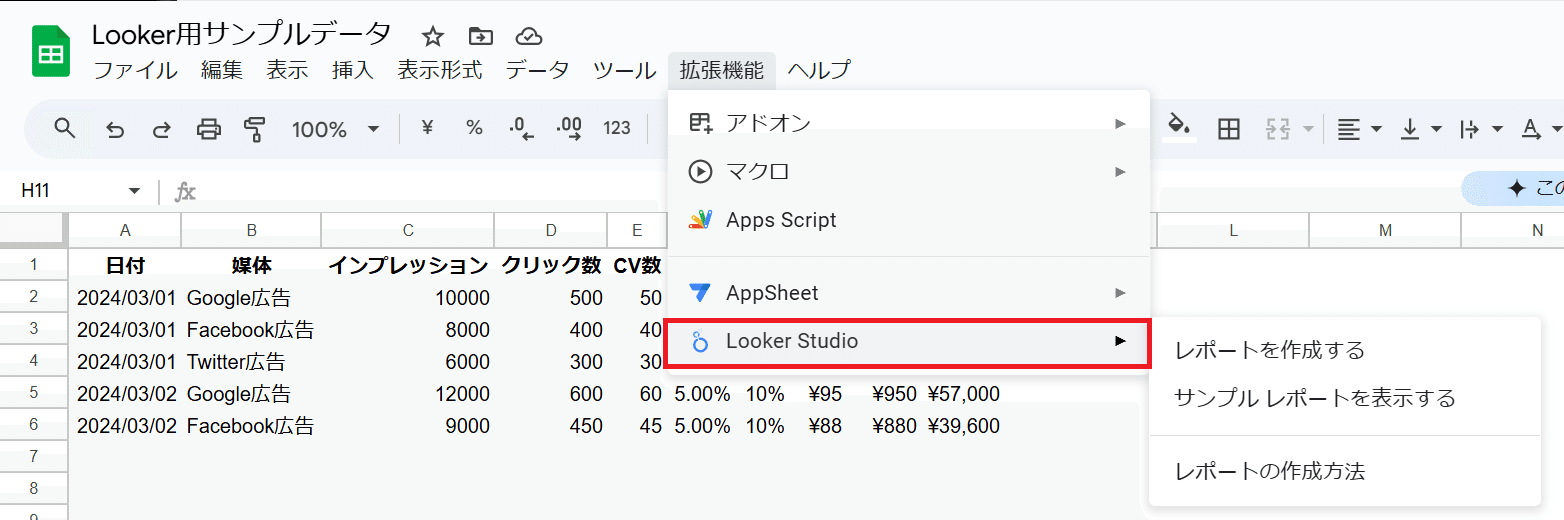
Task: Open the データ menu
Action: [x=537, y=70]
